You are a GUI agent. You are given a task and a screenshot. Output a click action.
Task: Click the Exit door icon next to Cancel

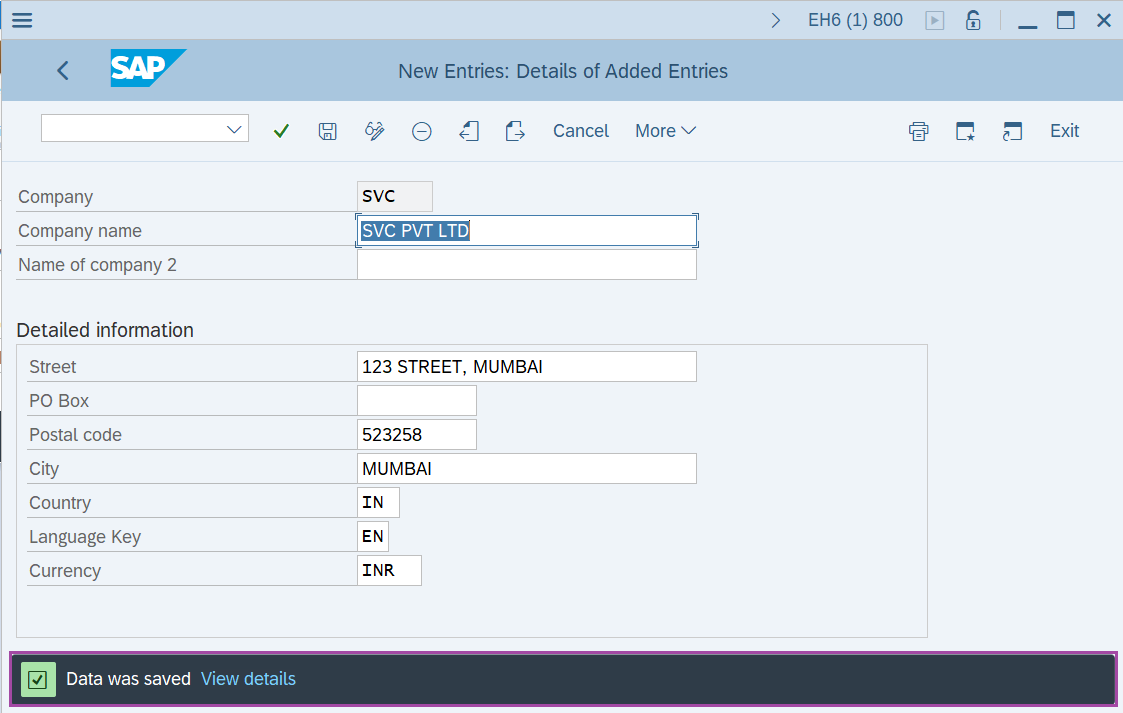point(515,130)
